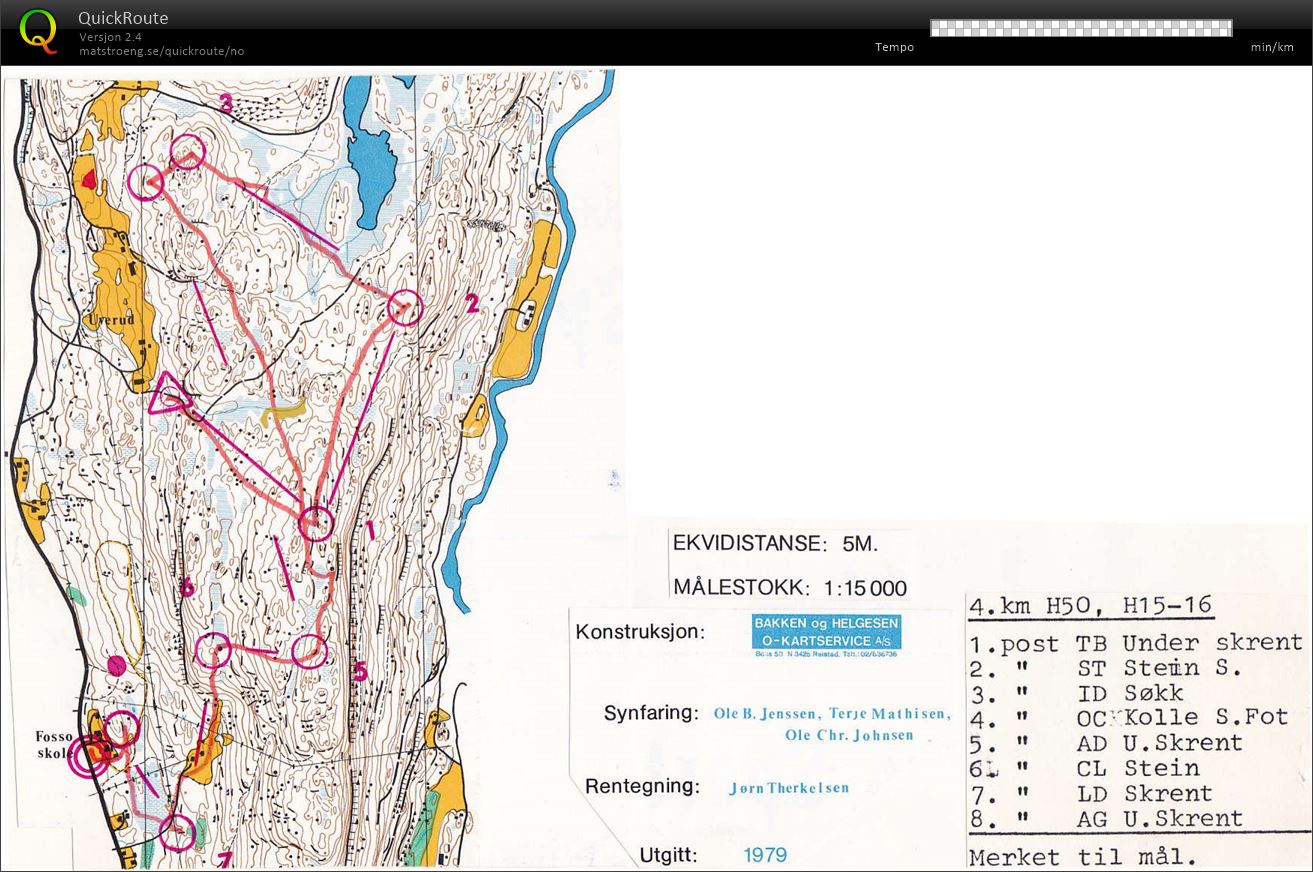Click the Tempo label

point(894,47)
